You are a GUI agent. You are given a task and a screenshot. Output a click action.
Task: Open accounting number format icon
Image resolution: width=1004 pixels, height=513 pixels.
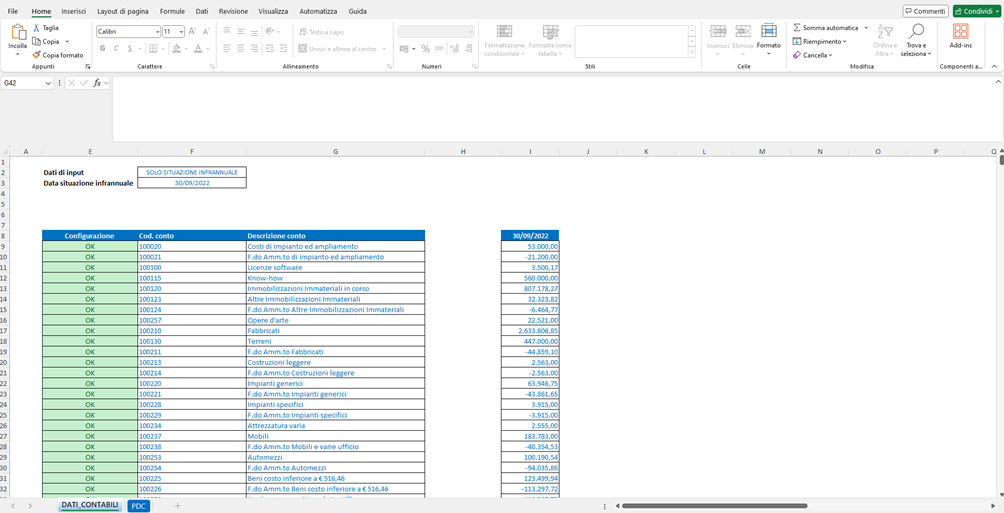coord(404,49)
